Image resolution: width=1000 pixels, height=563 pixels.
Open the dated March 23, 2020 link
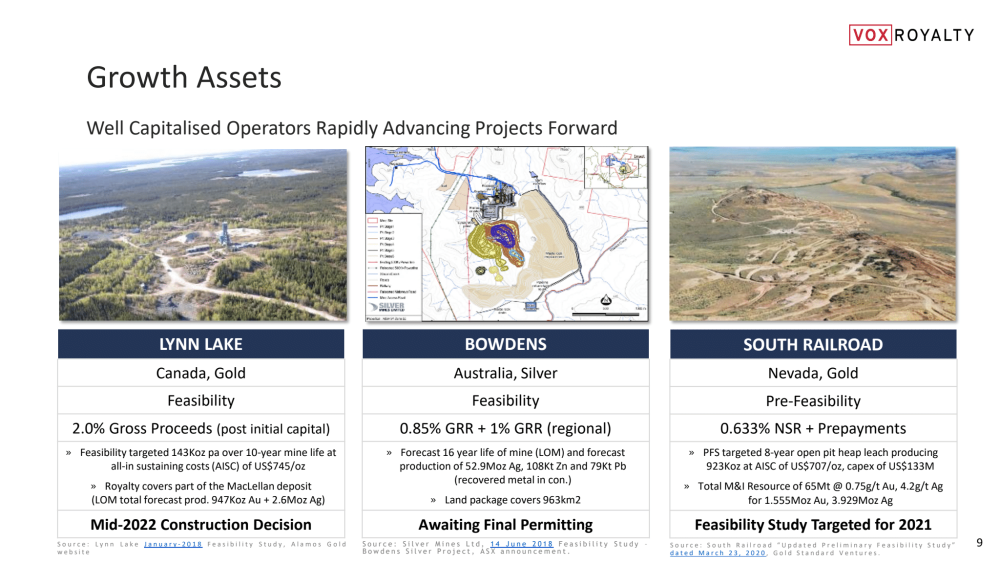[x=717, y=553]
